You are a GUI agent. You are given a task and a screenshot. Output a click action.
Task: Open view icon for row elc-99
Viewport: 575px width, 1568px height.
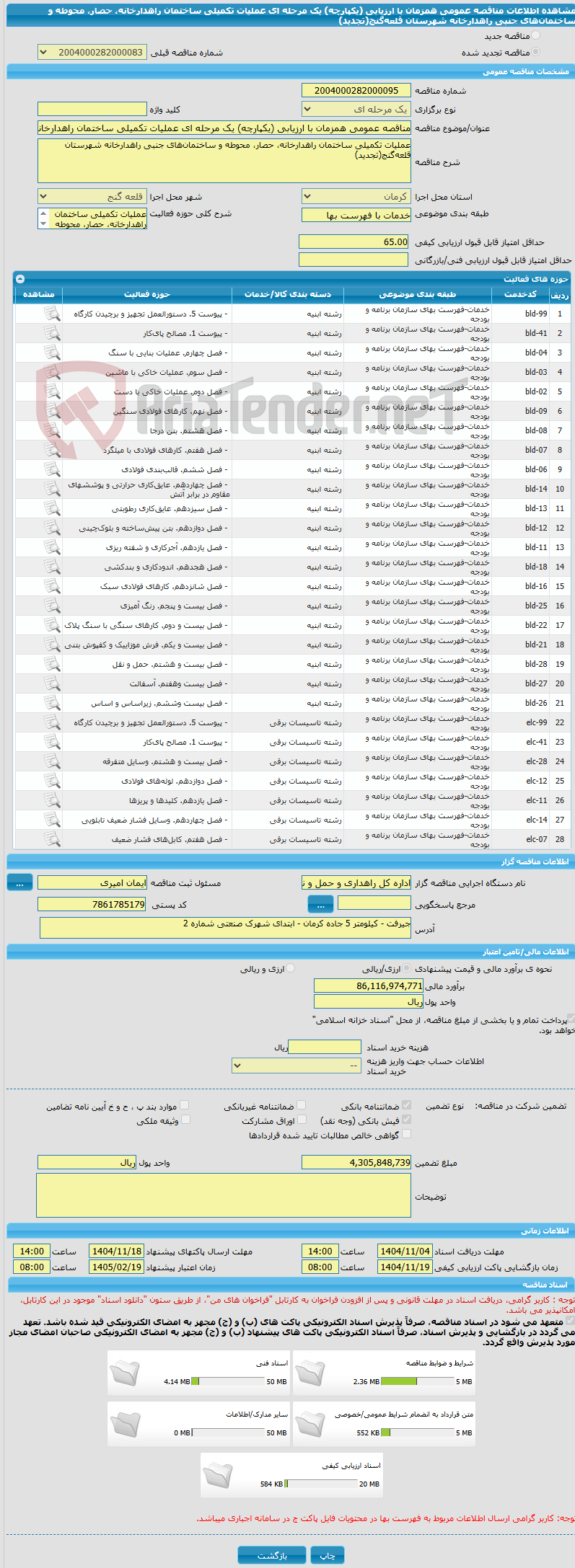tap(52, 722)
